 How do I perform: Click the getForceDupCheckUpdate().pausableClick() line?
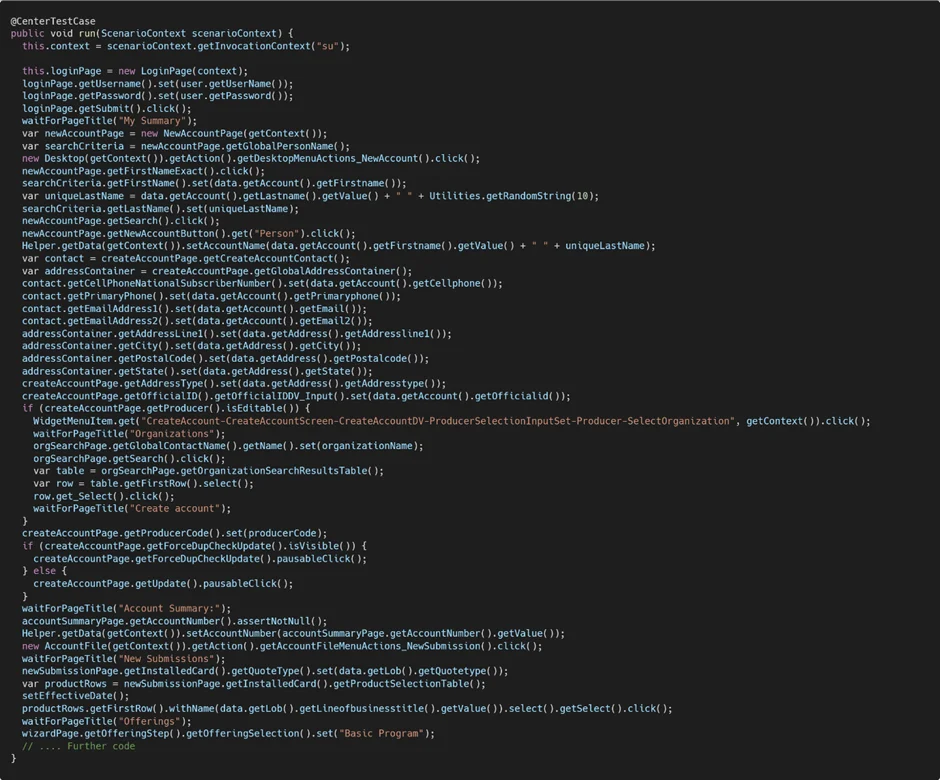[200, 559]
